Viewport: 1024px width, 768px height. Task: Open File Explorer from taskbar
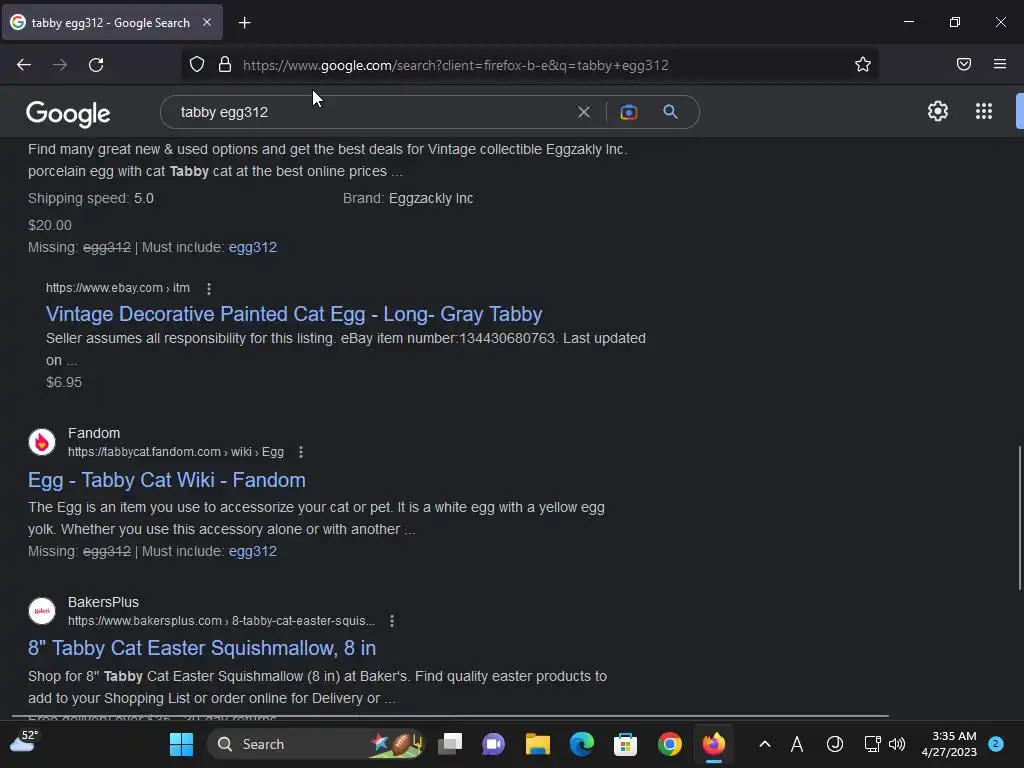tap(538, 744)
